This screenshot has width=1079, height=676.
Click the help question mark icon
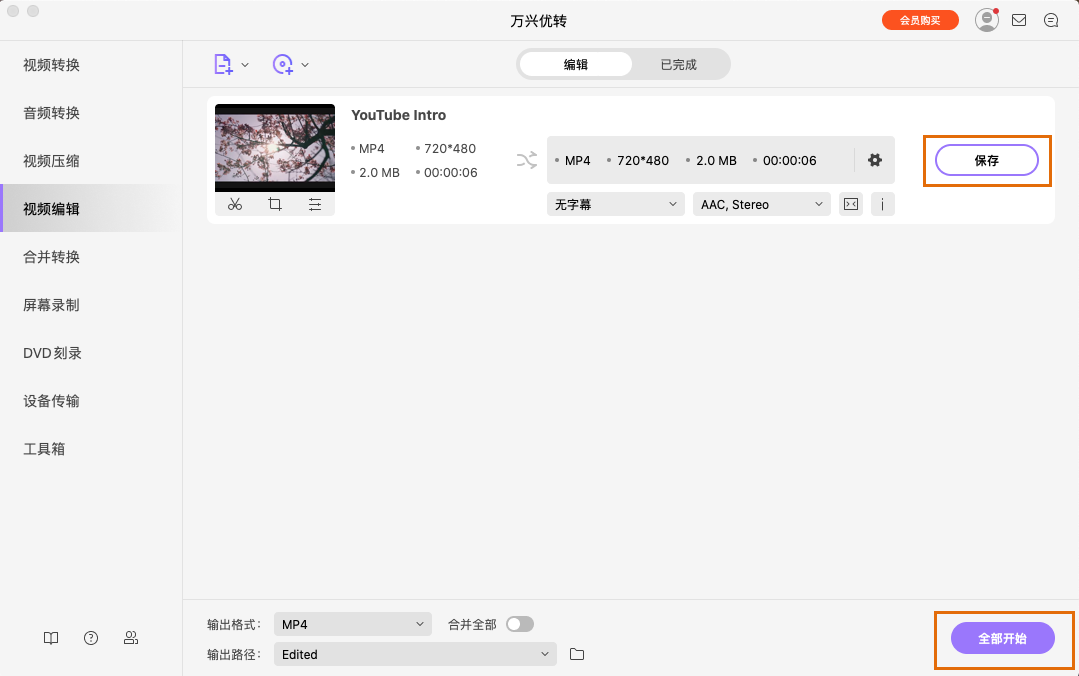pyautogui.click(x=91, y=638)
